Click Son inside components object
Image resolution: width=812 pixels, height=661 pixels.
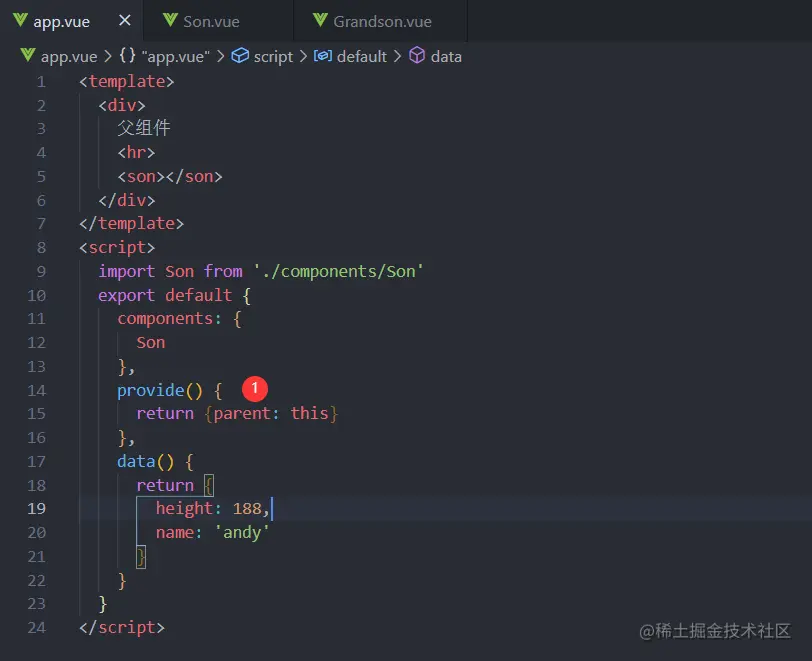pos(151,342)
